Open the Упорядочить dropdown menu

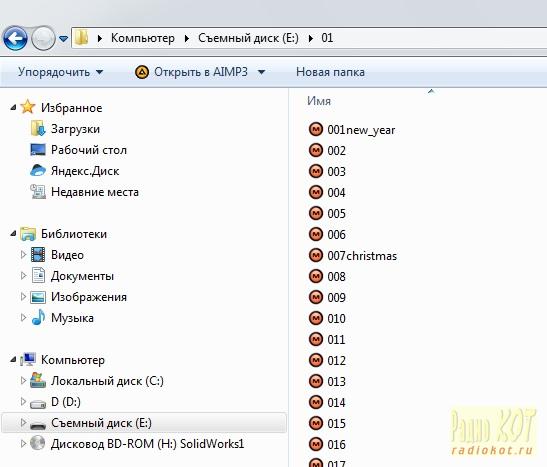click(x=60, y=72)
